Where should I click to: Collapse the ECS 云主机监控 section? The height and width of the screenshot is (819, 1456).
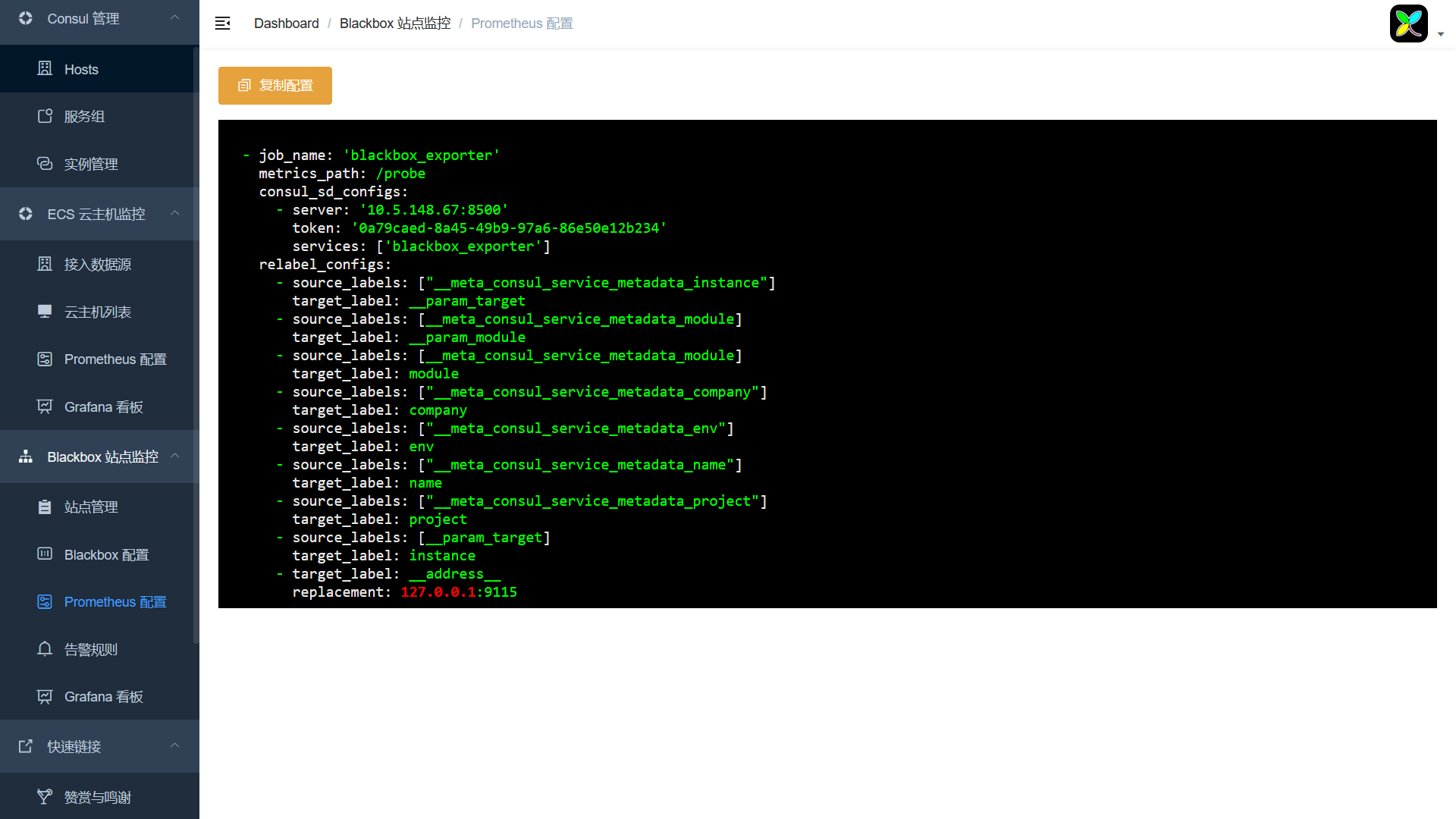tap(175, 213)
